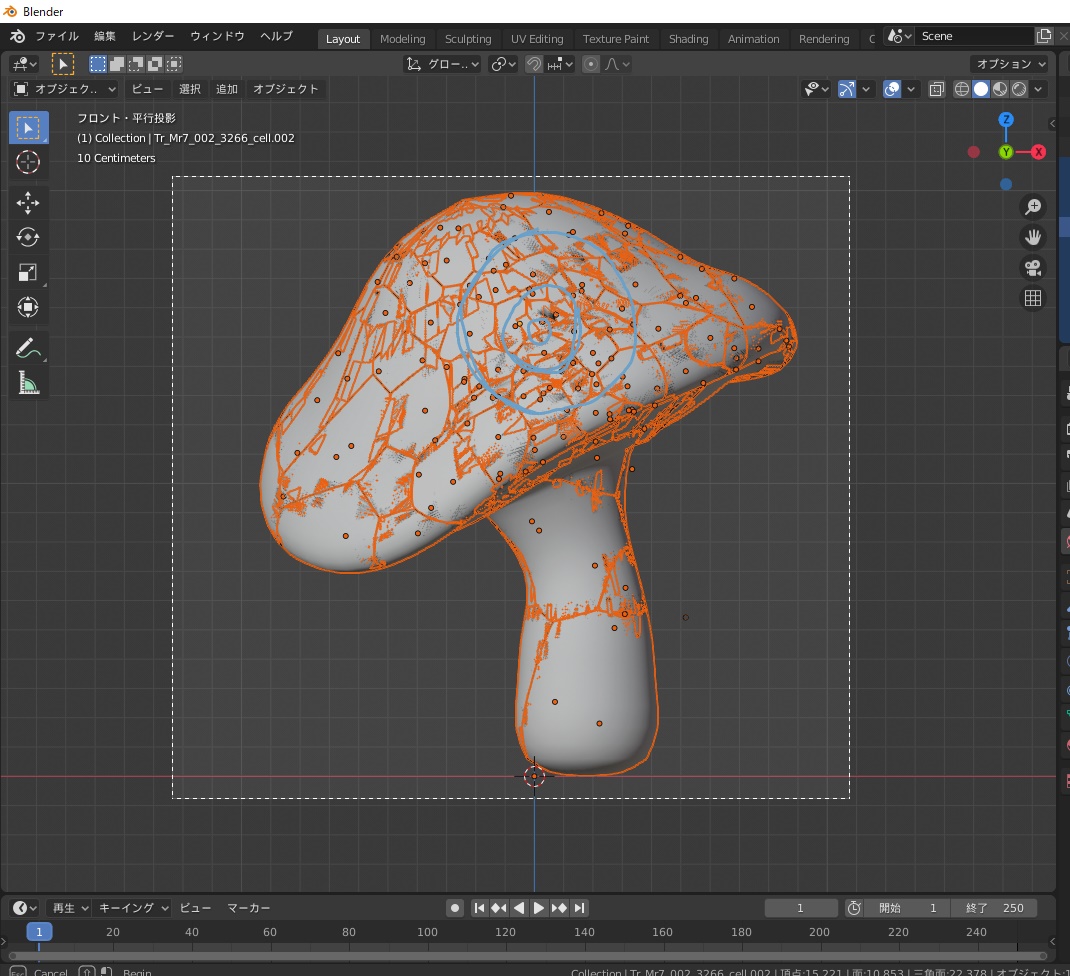Activate the Annotate tool

28,348
